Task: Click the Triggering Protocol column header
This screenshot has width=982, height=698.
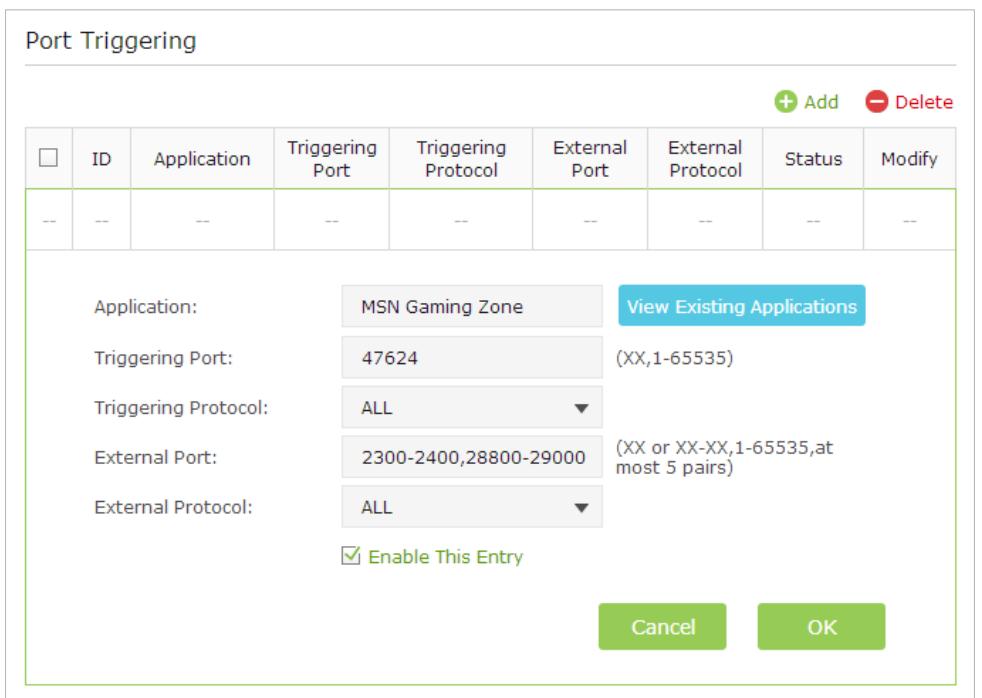Action: click(461, 159)
